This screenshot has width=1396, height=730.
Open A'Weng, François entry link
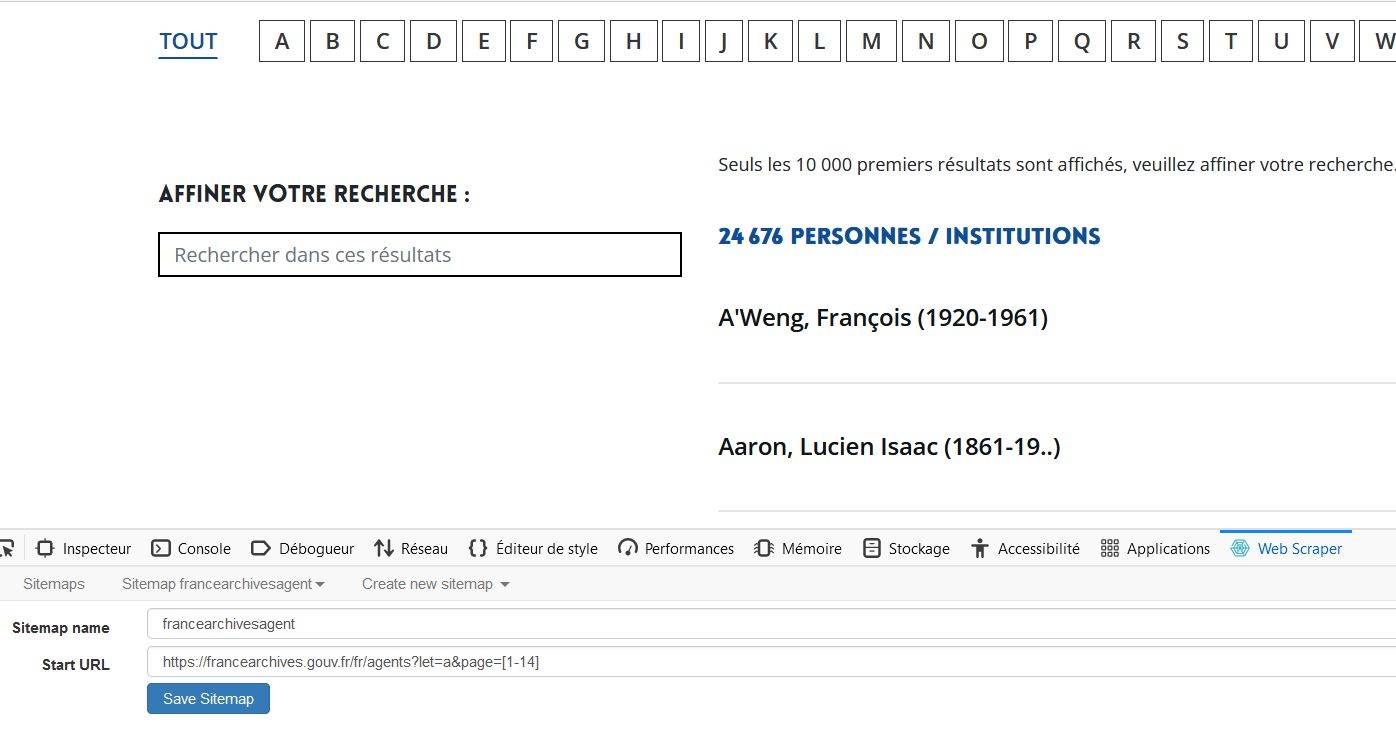[883, 318]
